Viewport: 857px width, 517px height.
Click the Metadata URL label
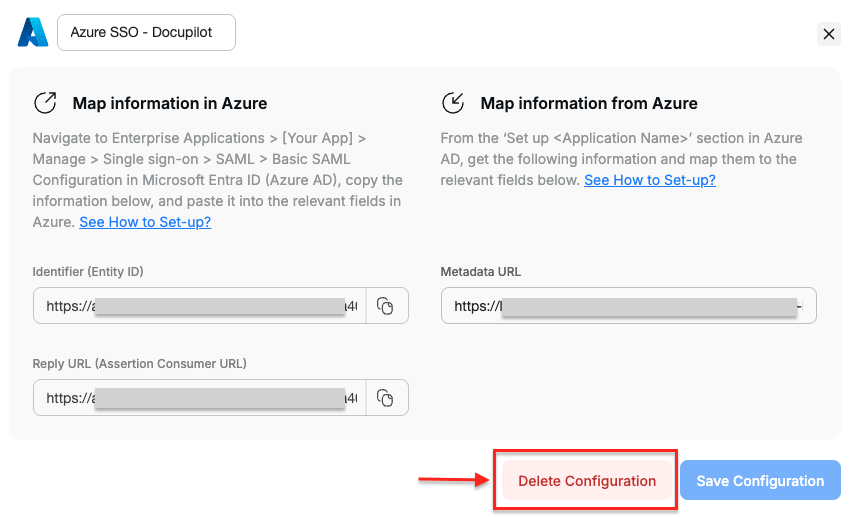coord(480,272)
